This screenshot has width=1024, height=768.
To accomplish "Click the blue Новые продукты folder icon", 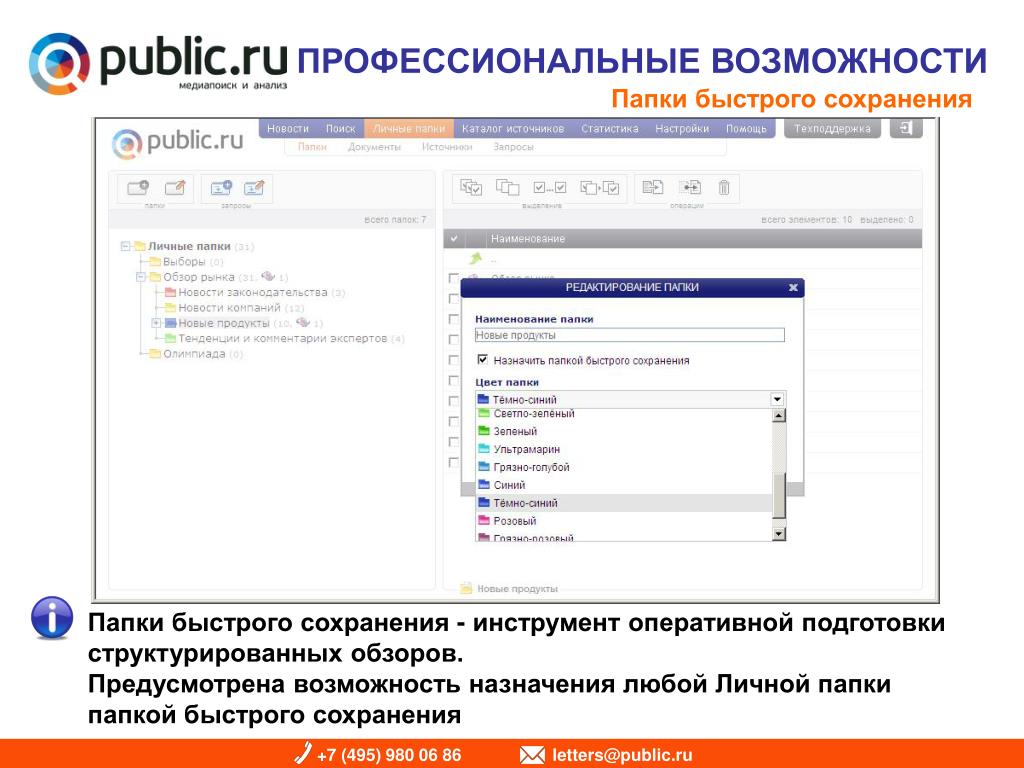I will [170, 323].
